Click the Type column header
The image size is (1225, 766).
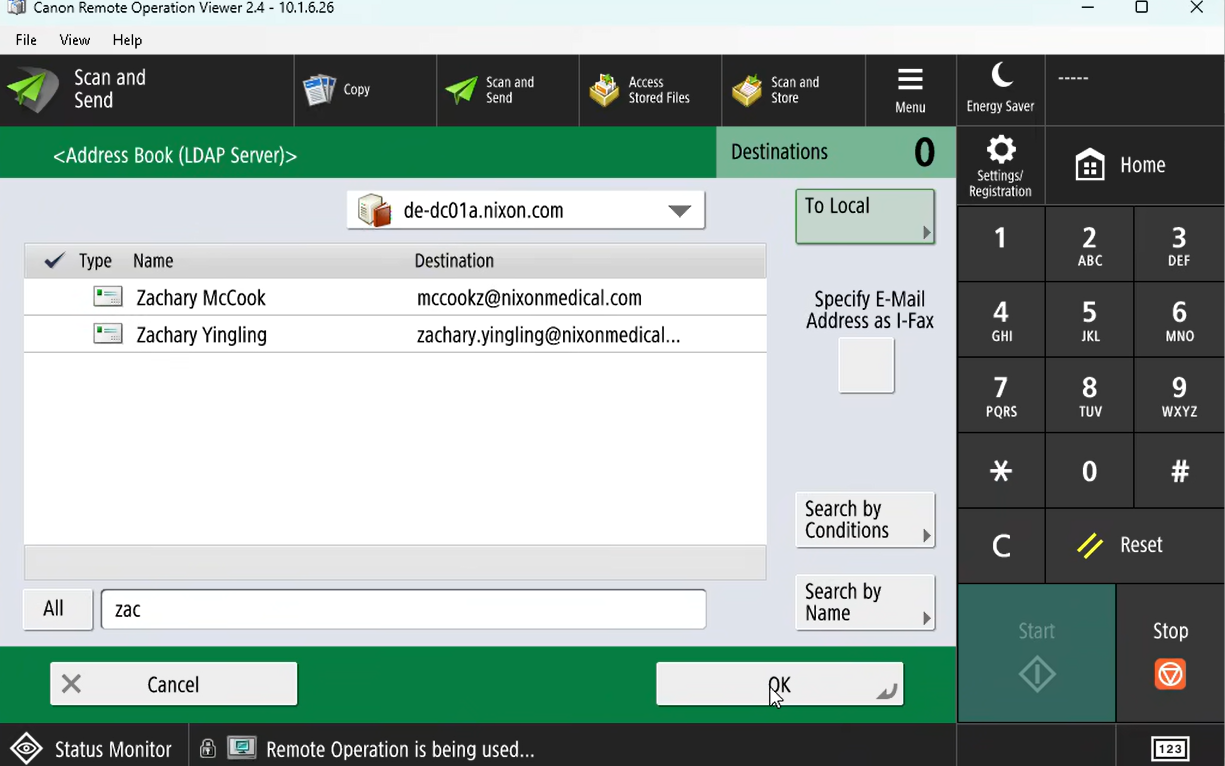click(95, 261)
